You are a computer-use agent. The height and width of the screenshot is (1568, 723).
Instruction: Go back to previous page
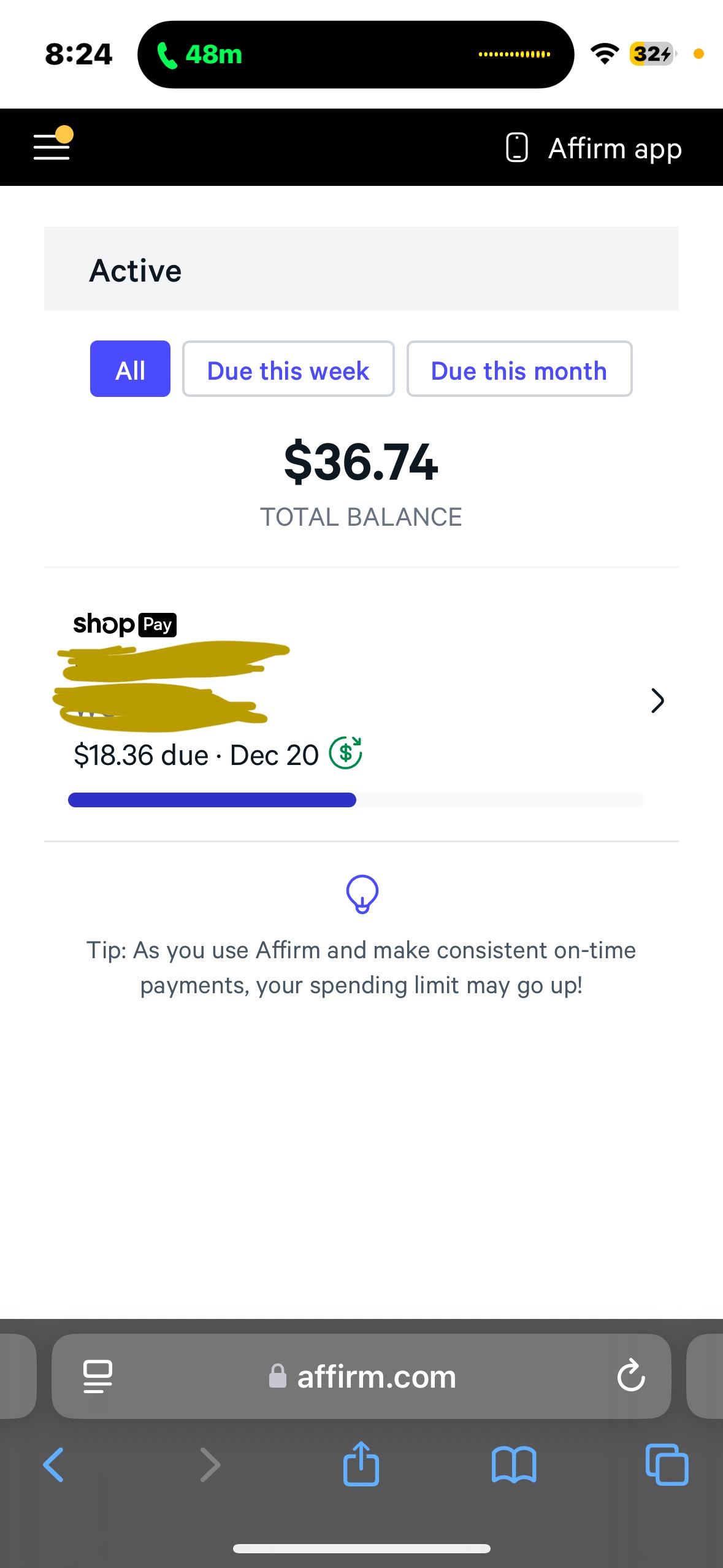tap(54, 1465)
